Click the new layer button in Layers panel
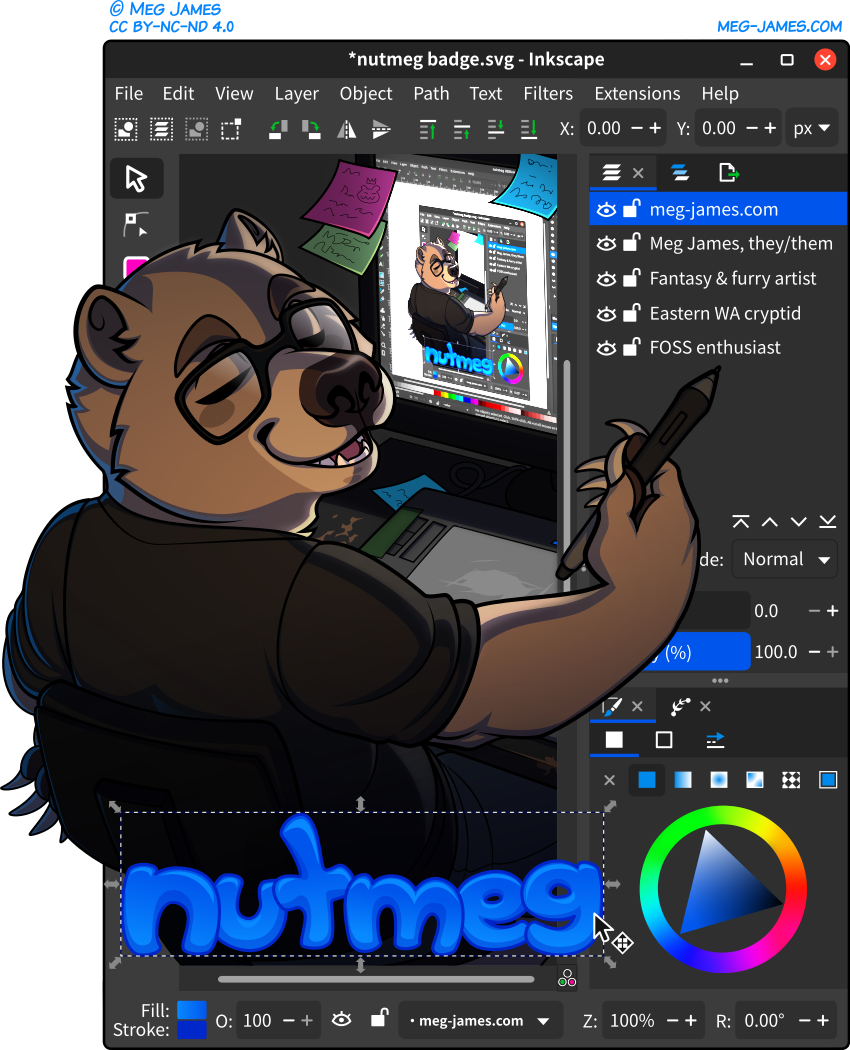Screen dimensions: 850x1050 tap(728, 172)
